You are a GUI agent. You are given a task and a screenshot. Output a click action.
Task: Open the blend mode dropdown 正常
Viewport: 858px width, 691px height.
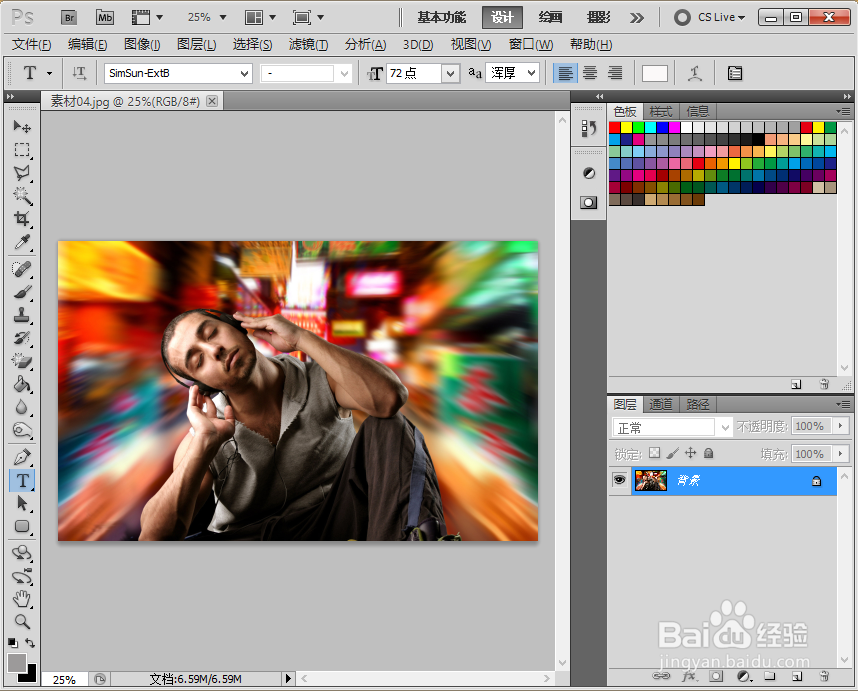pyautogui.click(x=725, y=427)
